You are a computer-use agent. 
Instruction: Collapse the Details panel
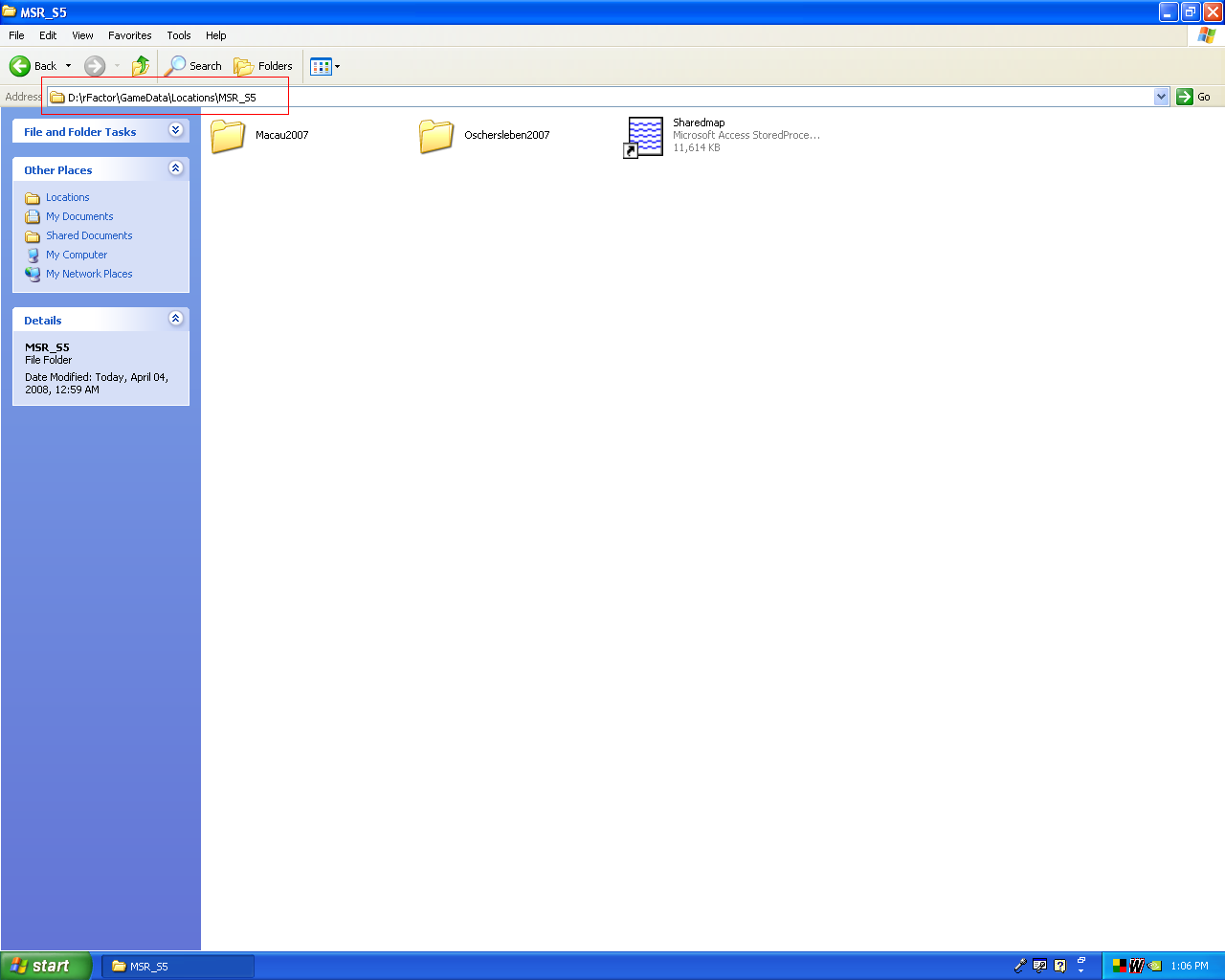(x=176, y=319)
